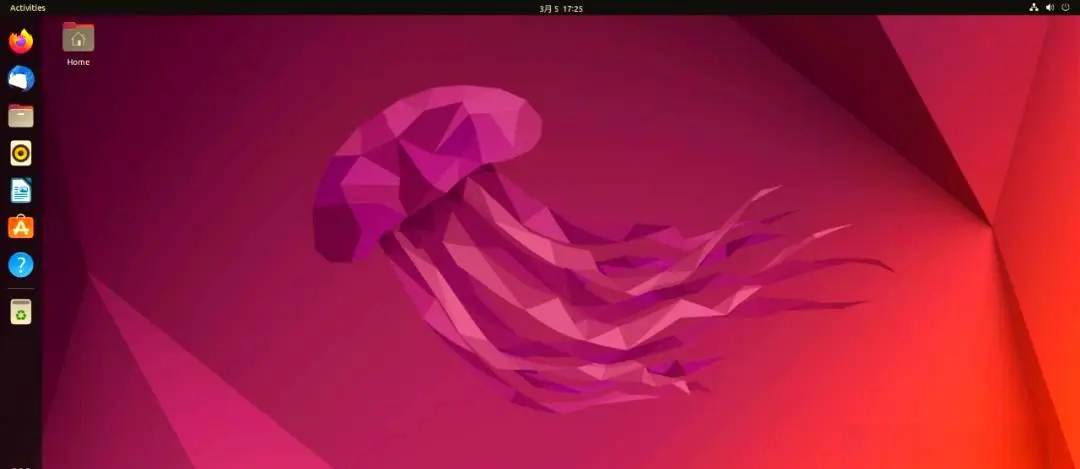Open the Activities overview

(x=28, y=8)
